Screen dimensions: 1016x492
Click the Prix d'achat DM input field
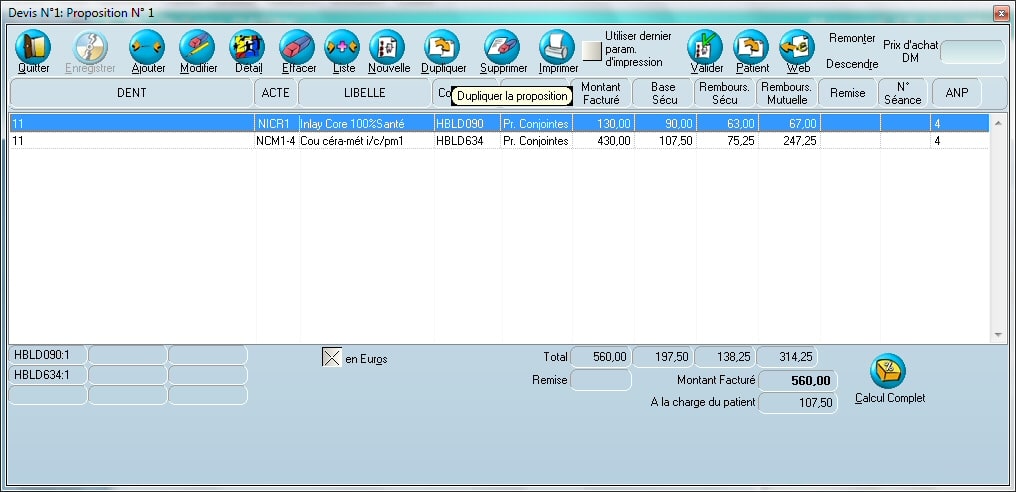[972, 52]
